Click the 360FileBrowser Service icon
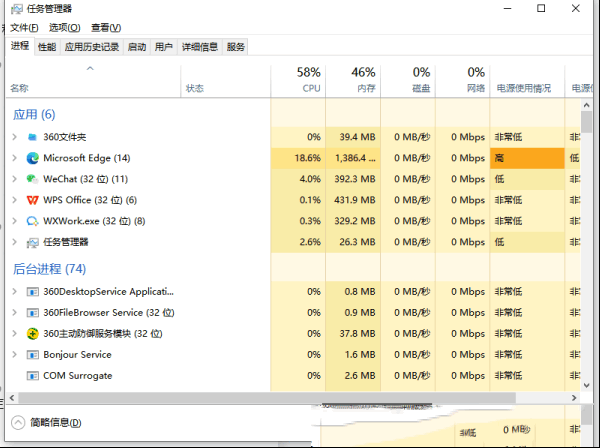 click(x=33, y=313)
